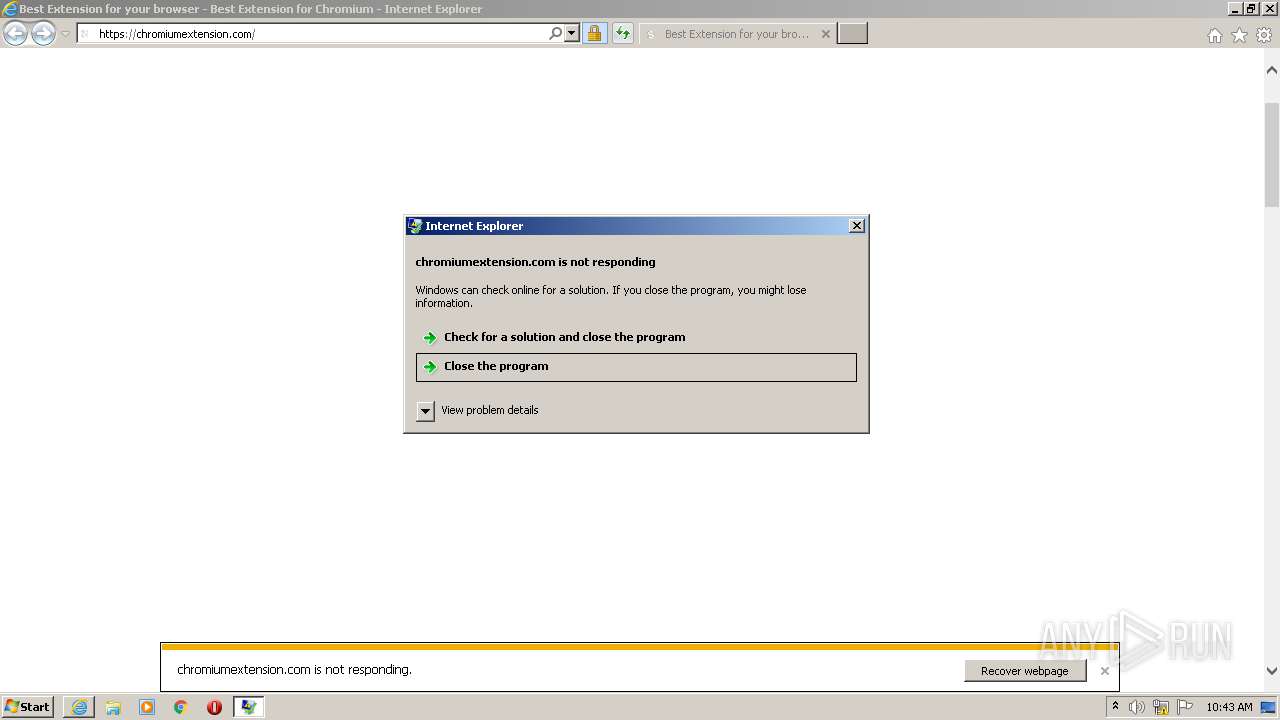Image resolution: width=1280 pixels, height=720 pixels.
Task: Click Recover webpage button
Action: point(1025,671)
